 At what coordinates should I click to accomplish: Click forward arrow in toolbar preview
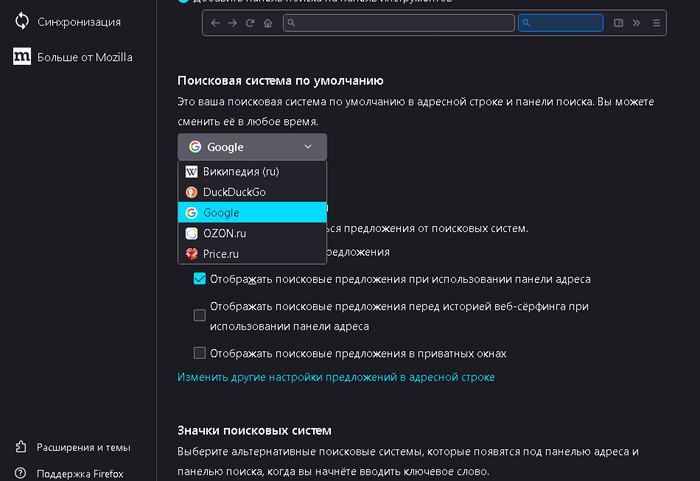click(232, 23)
